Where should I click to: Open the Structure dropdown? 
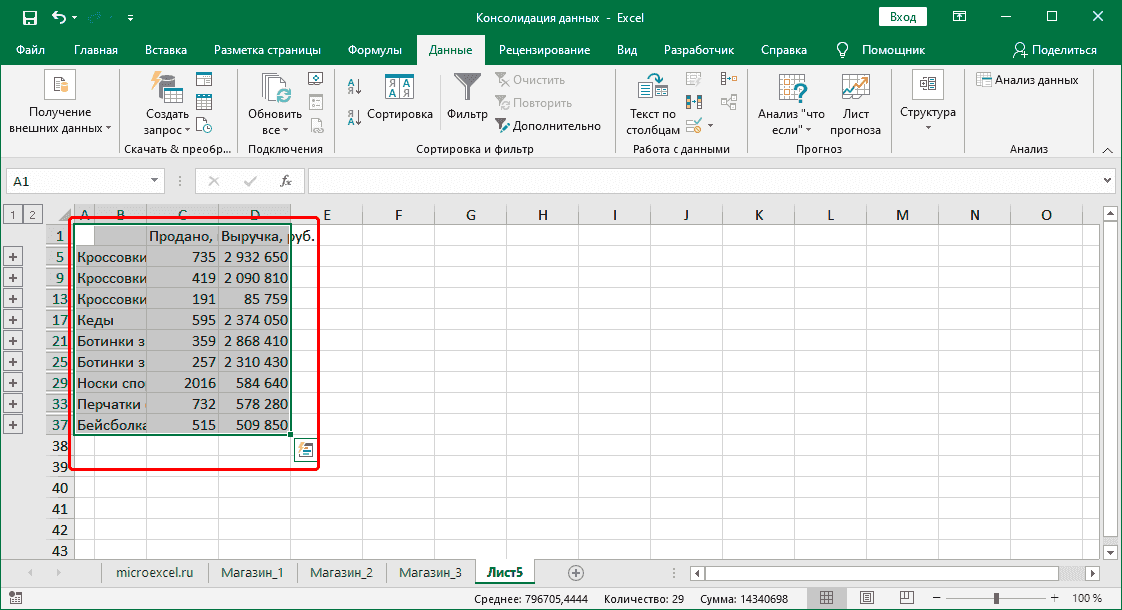point(927,127)
